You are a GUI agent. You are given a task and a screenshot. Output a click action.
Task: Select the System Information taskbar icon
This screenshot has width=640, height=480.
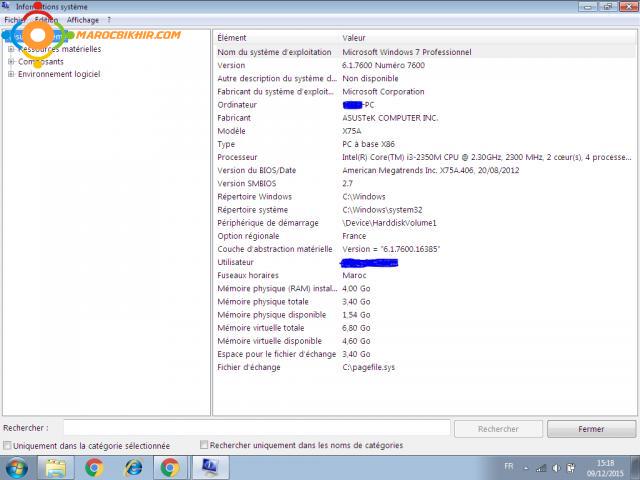click(x=211, y=468)
